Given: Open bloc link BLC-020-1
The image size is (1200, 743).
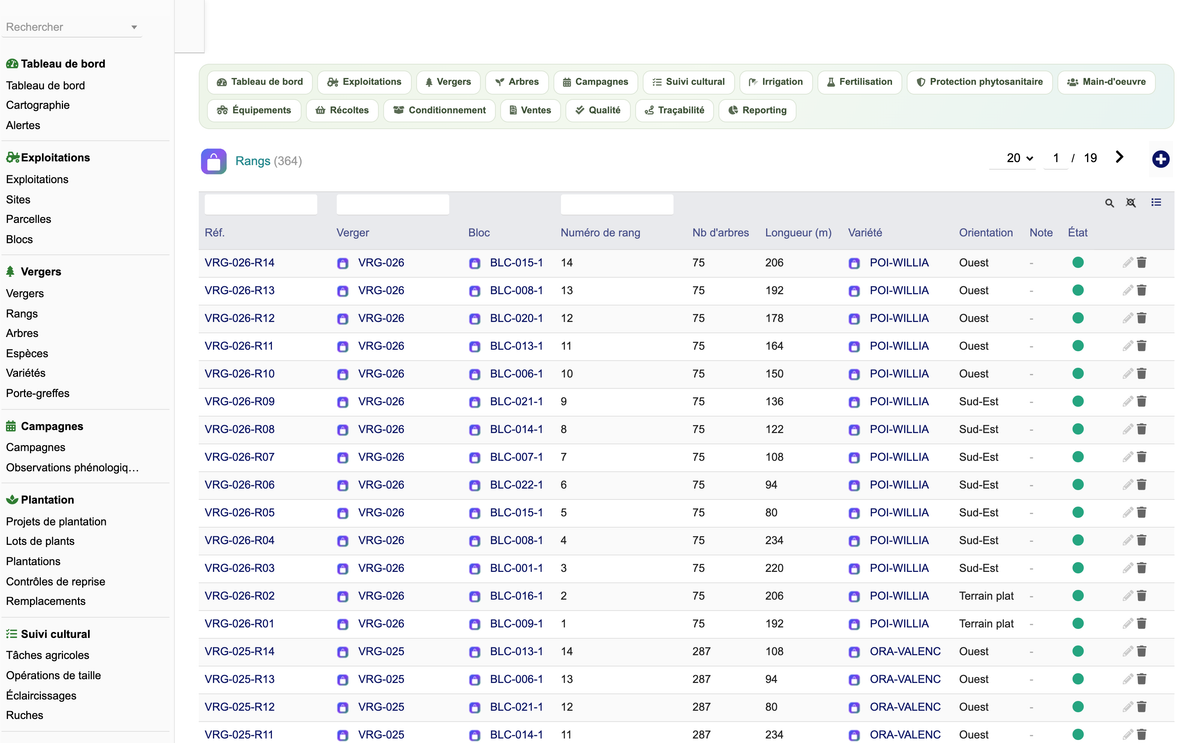Looking at the screenshot, I should click(516, 318).
